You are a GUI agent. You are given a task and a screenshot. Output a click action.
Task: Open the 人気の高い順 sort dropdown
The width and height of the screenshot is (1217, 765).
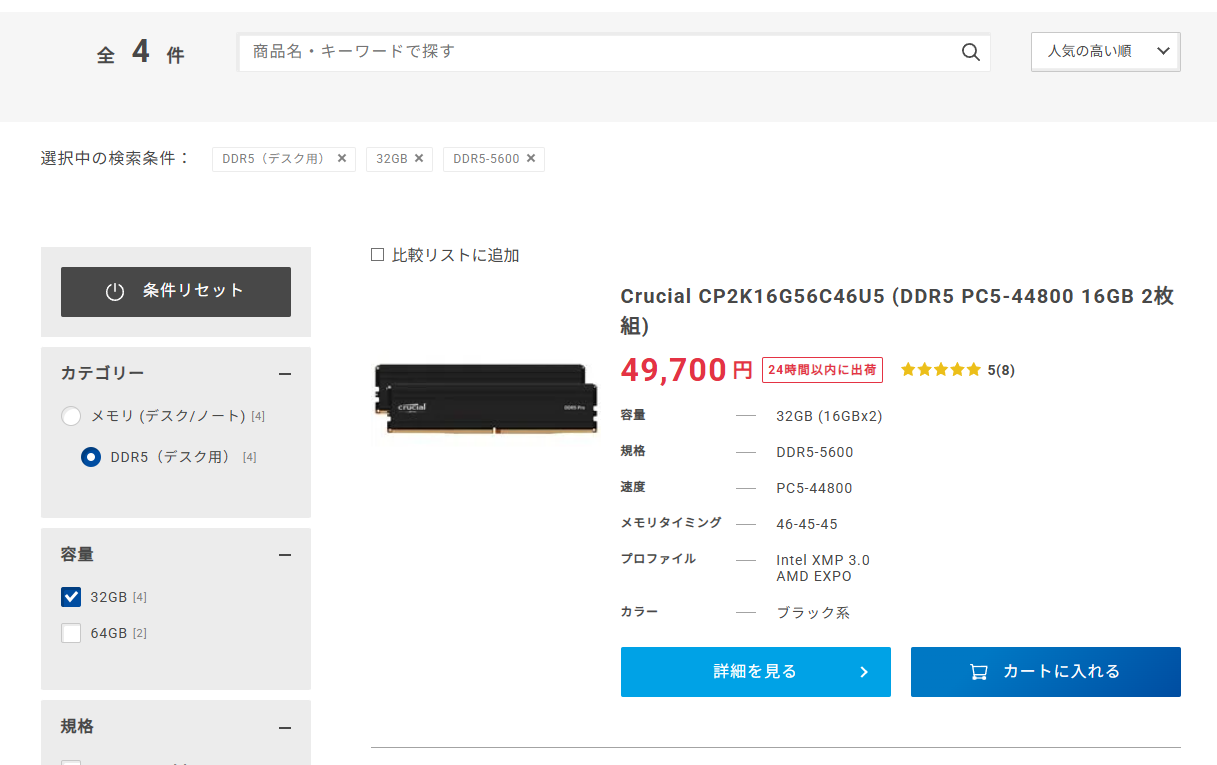[x=1105, y=51]
